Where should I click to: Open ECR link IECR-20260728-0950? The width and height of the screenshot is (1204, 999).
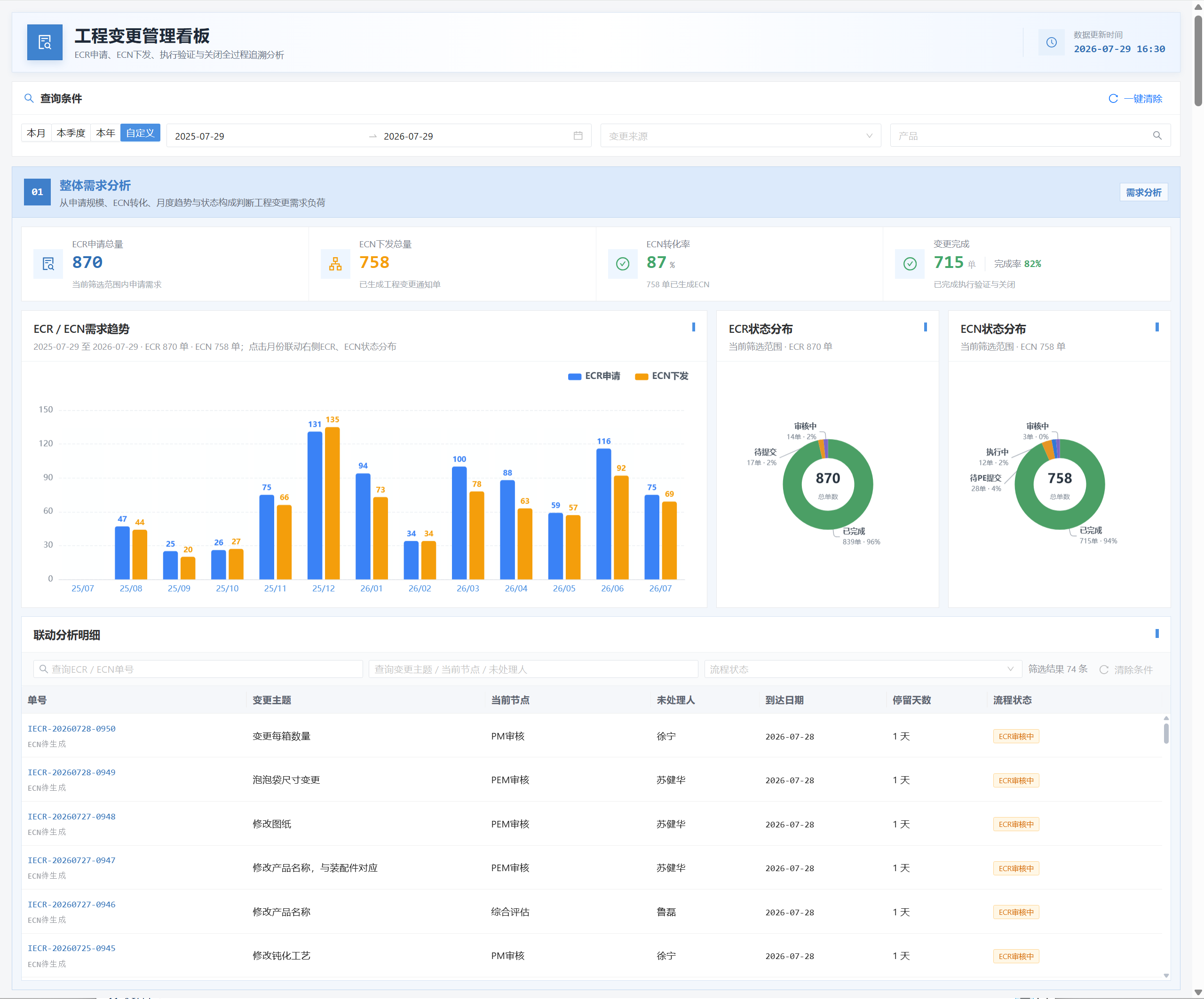click(x=71, y=729)
